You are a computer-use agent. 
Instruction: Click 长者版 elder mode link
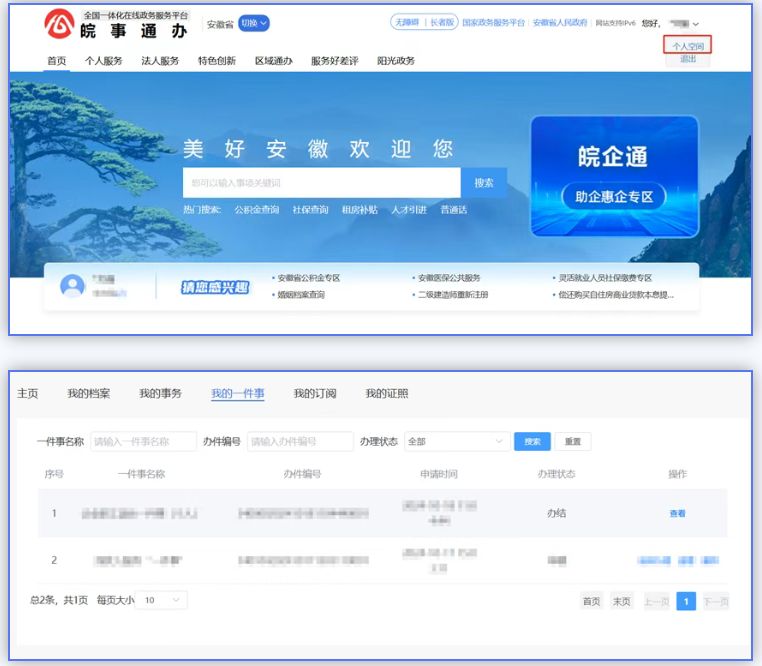pyautogui.click(x=442, y=22)
